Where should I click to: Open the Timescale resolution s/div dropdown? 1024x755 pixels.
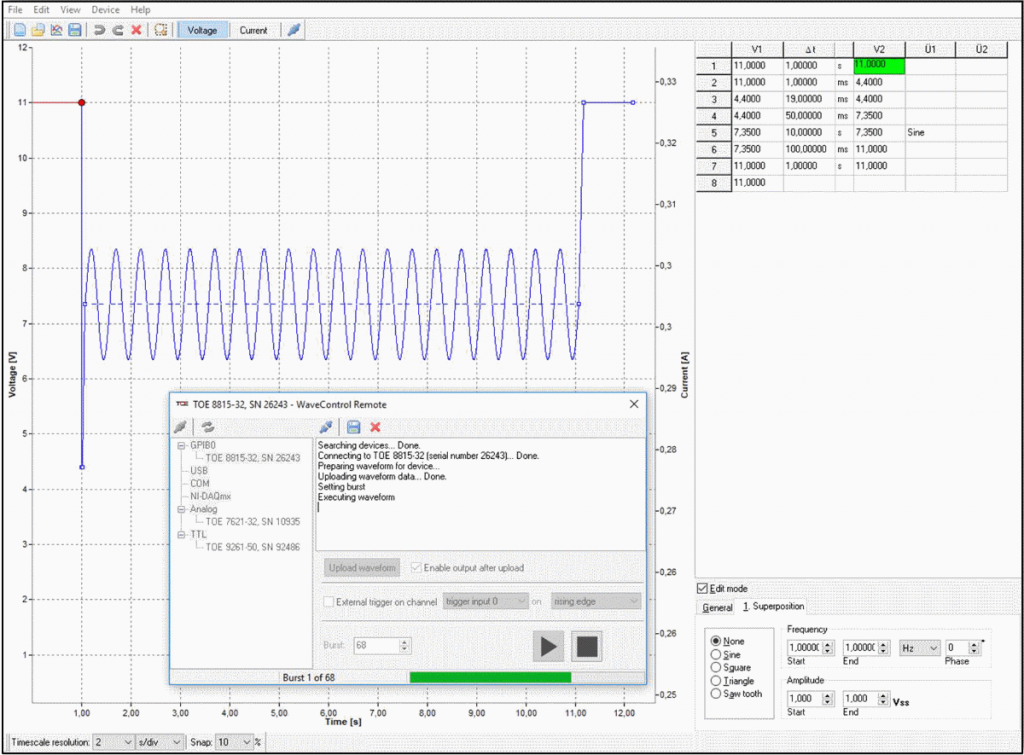(160, 742)
